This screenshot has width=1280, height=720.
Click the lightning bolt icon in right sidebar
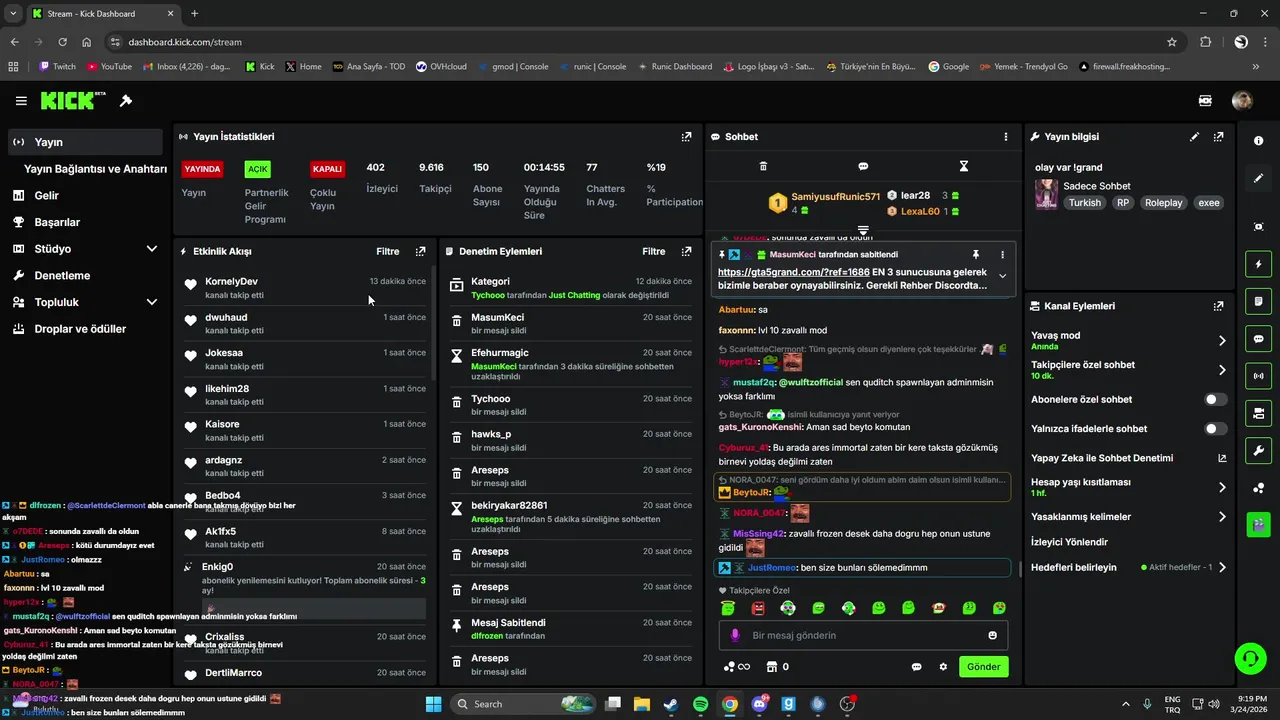[x=1258, y=265]
